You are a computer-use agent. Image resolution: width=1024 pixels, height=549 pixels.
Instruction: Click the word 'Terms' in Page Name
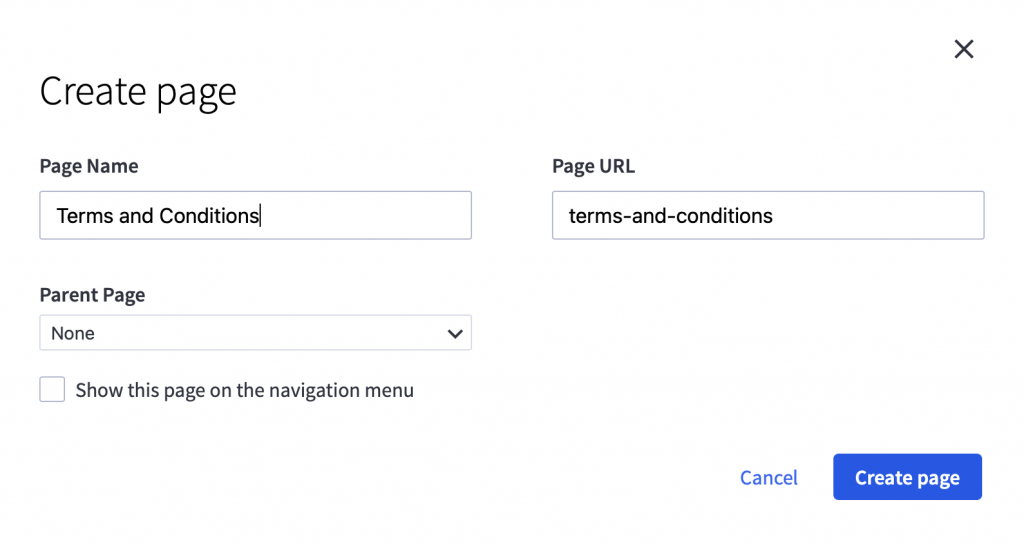pos(84,216)
